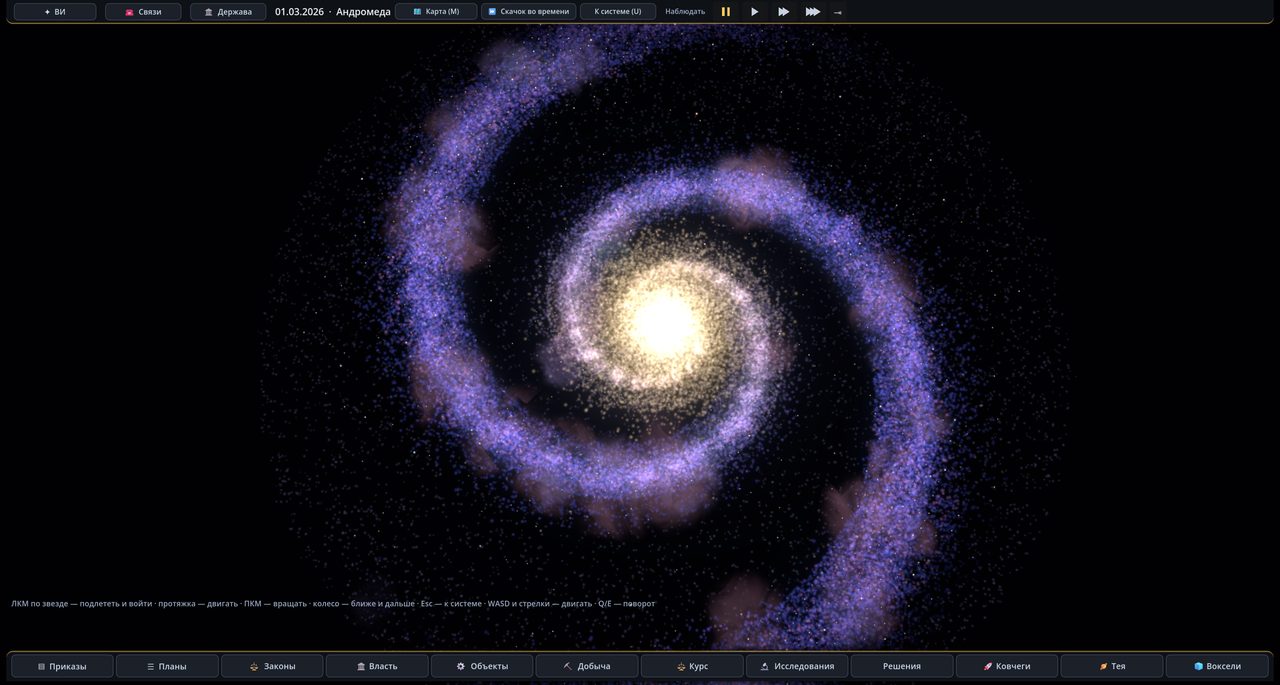Open the Решения tab
Viewport: 1280px width, 685px height.
pos(902,666)
